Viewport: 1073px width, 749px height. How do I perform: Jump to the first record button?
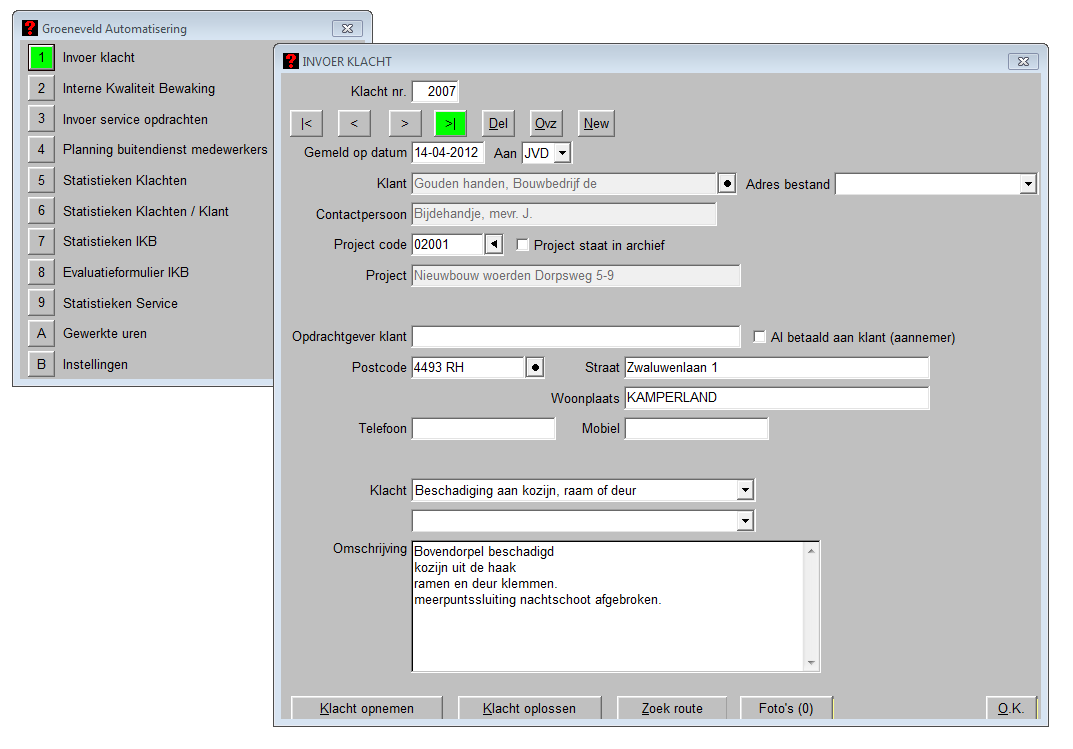click(x=306, y=124)
